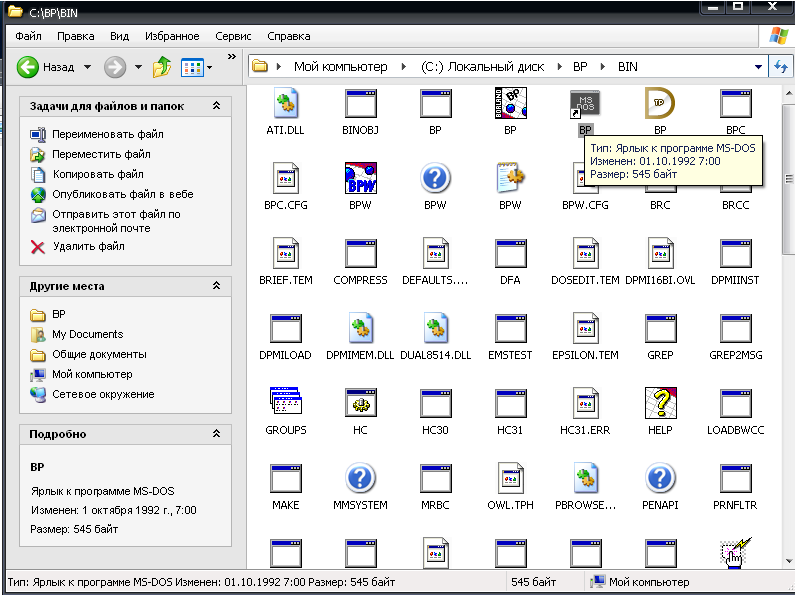Click Отправить этот файл по электронной почте
The height and width of the screenshot is (595, 795).
[x=116, y=221]
